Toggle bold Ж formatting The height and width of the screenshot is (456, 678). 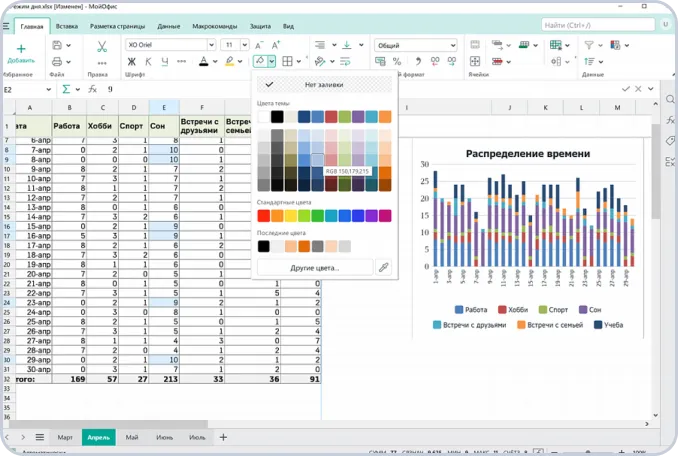130,62
